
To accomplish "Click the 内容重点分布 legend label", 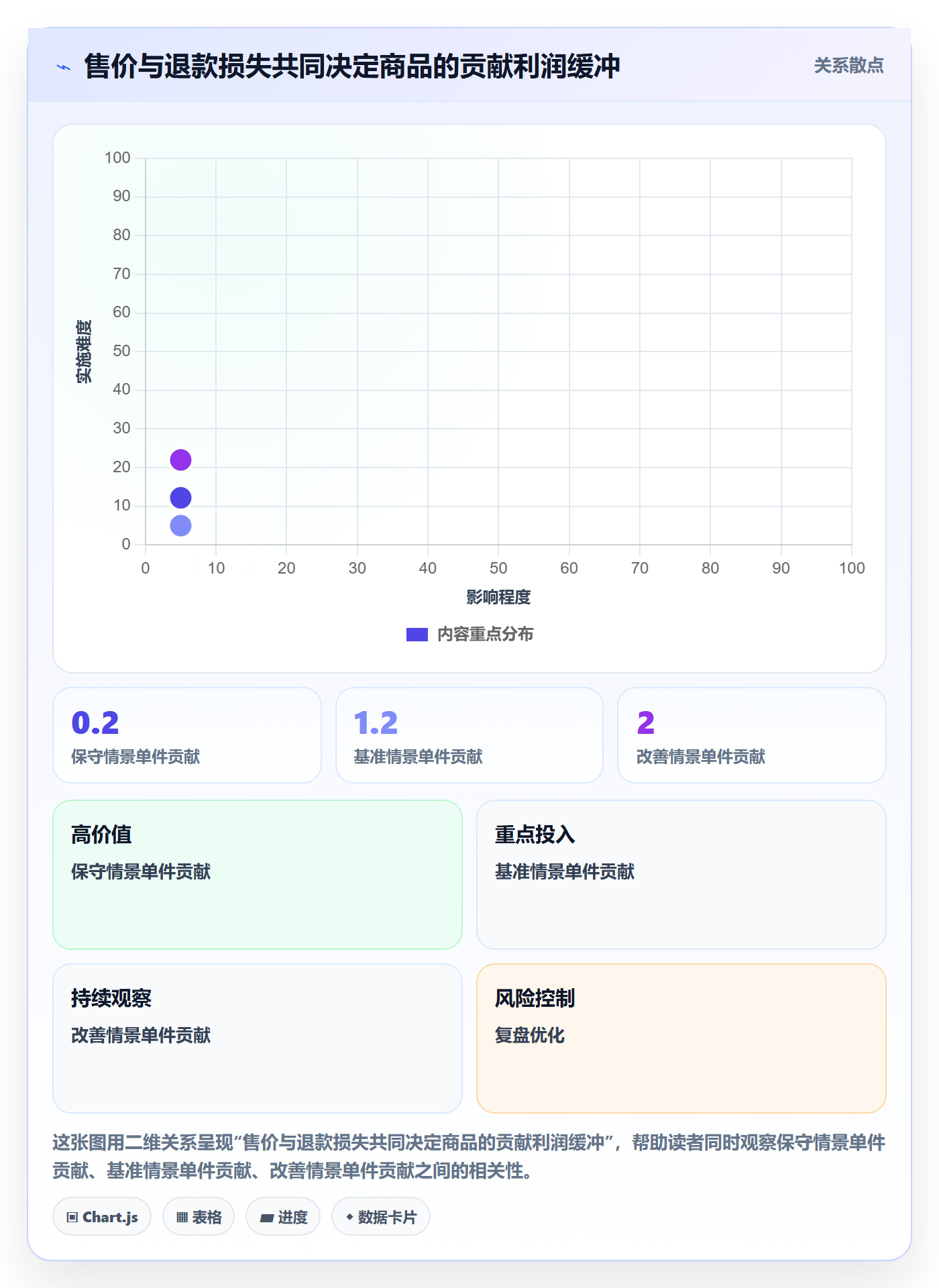I will coord(485,635).
